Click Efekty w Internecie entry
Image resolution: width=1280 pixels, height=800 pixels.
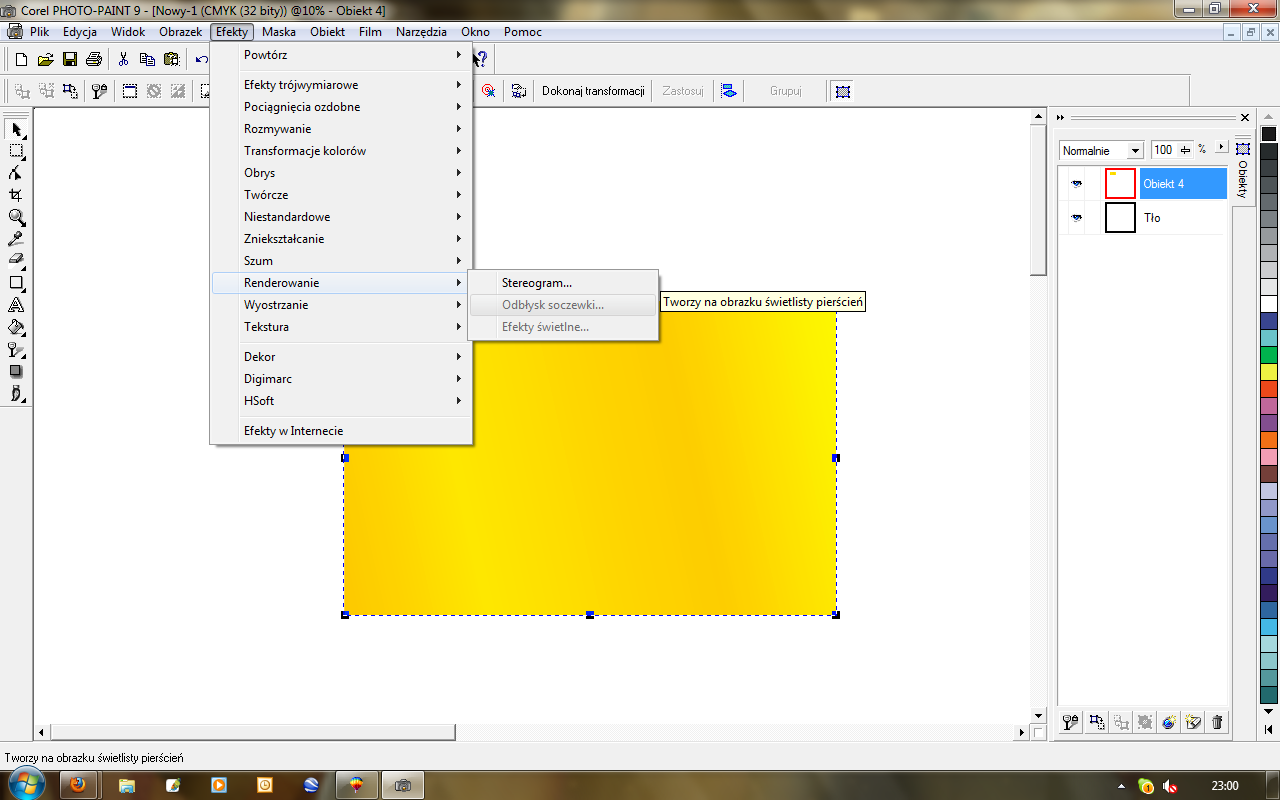pyautogui.click(x=294, y=431)
